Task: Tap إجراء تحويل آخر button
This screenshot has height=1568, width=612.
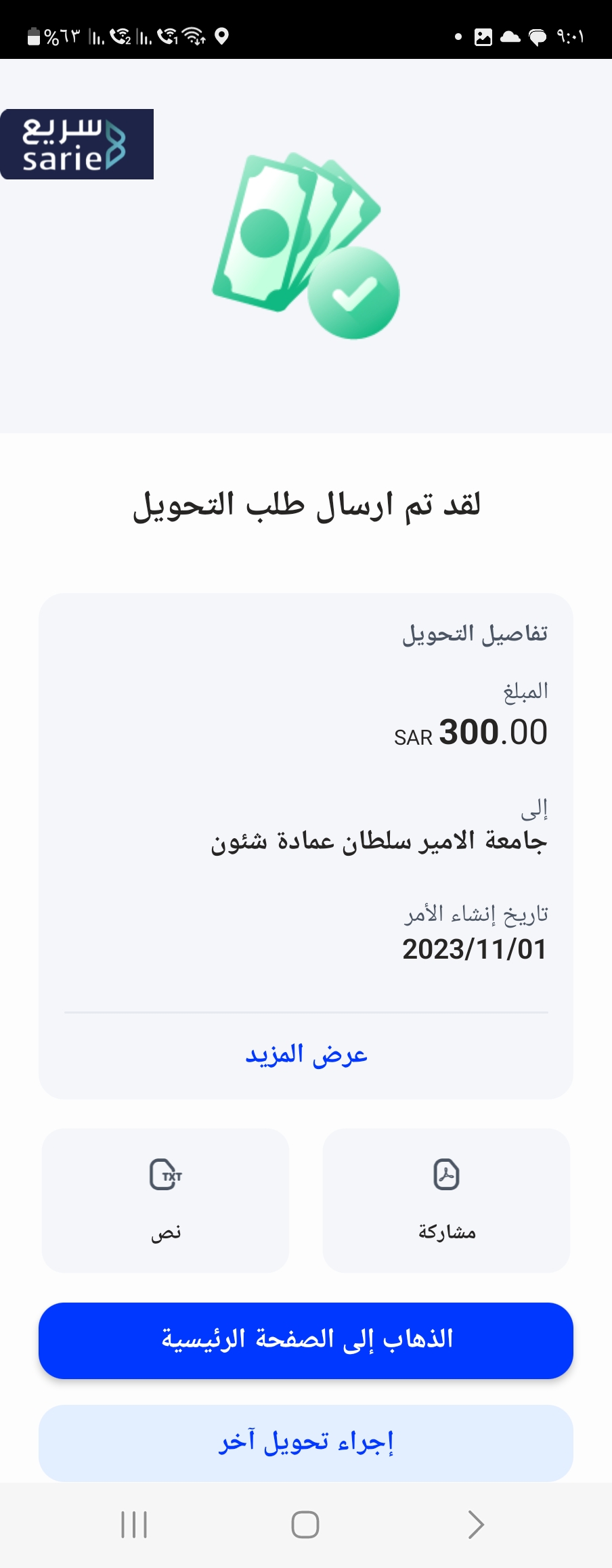Action: click(x=306, y=1443)
